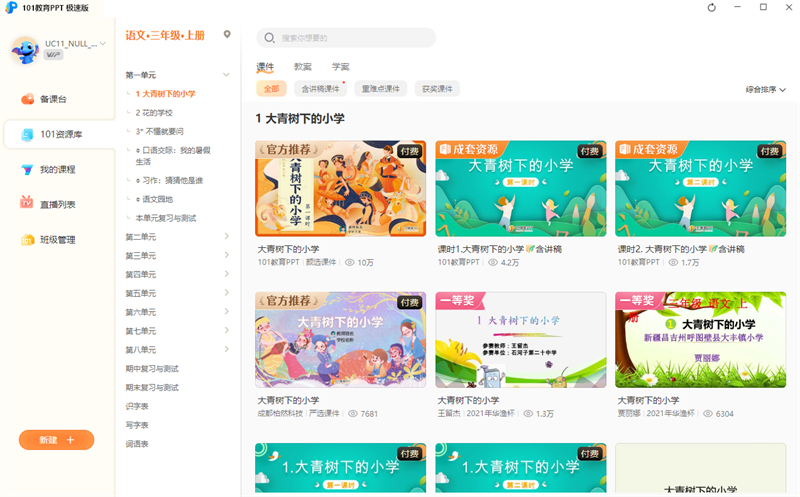The height and width of the screenshot is (497, 800).
Task: Open the 写字表 item
Action: click(x=137, y=426)
